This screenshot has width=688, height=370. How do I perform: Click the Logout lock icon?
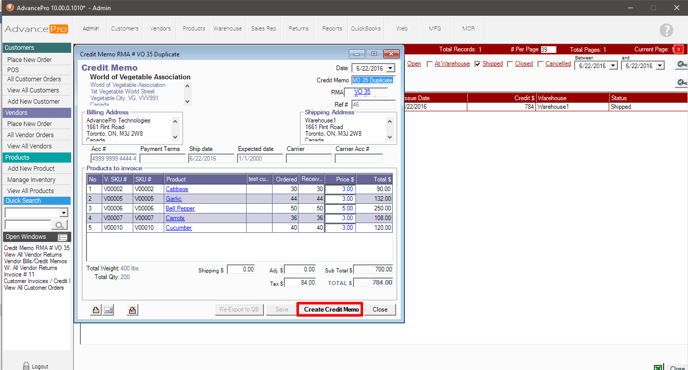[x=26, y=366]
